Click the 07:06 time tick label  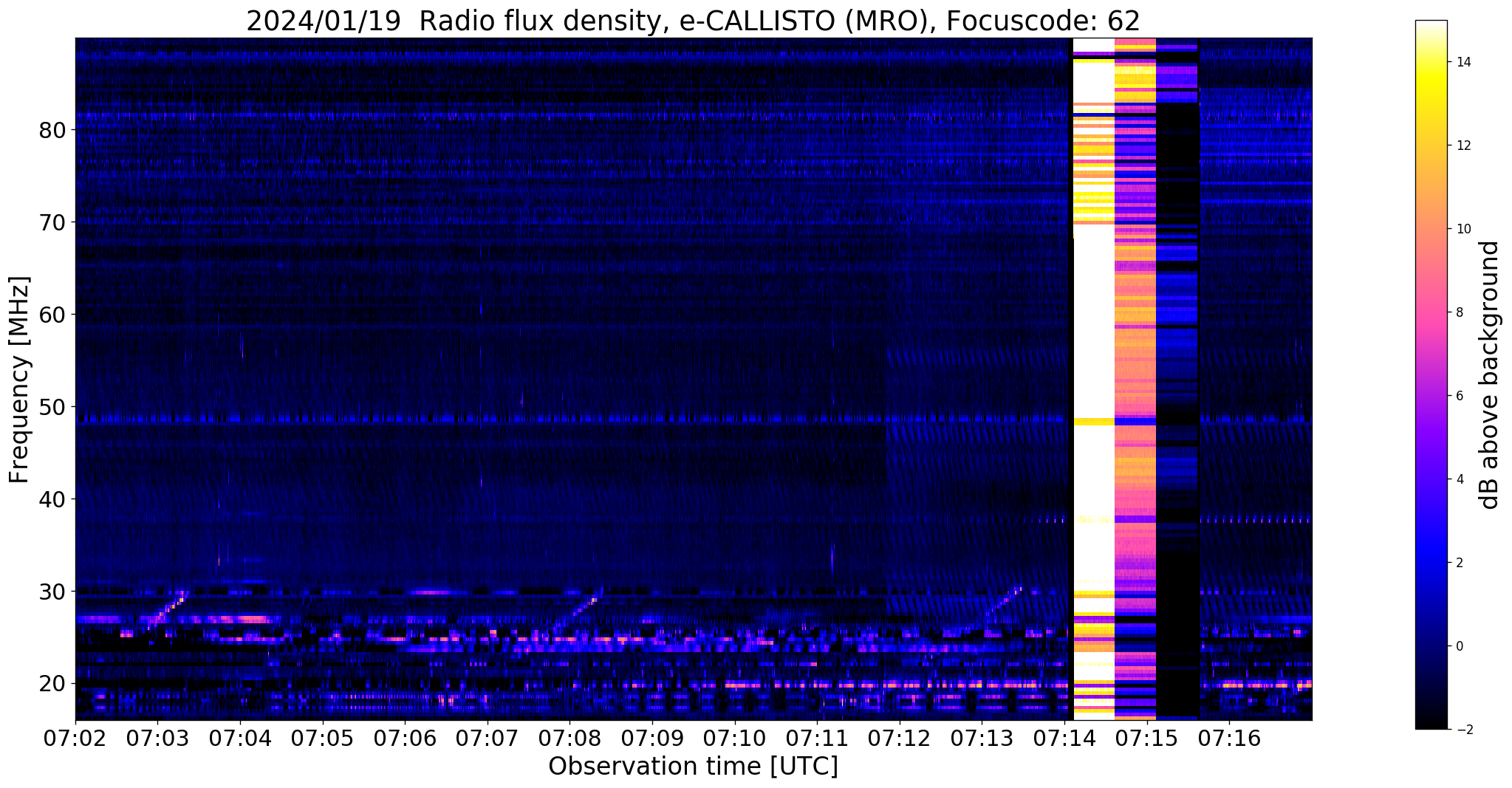pos(405,738)
